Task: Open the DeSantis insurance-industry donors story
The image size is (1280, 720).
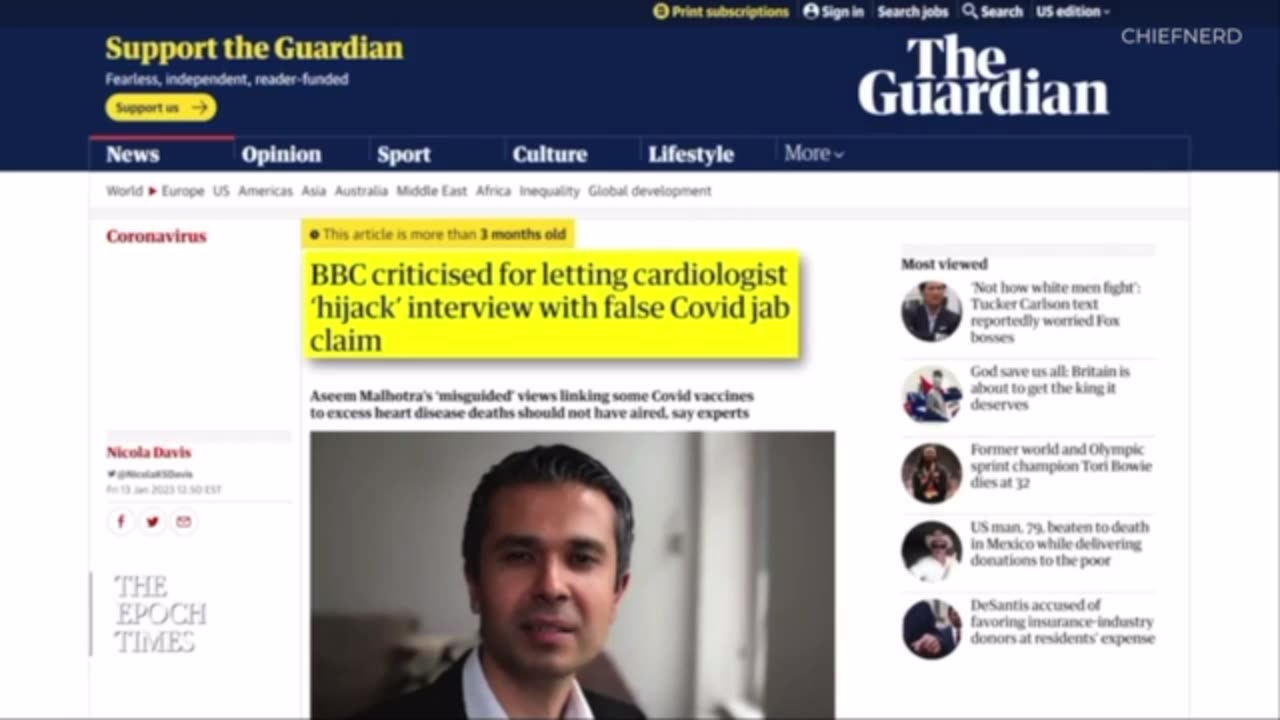Action: [1062, 621]
